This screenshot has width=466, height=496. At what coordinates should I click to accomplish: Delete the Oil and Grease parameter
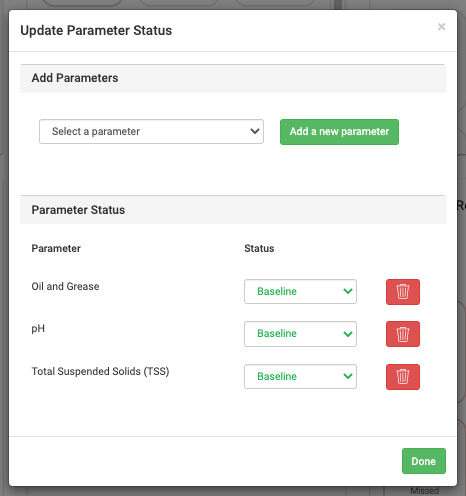point(403,292)
